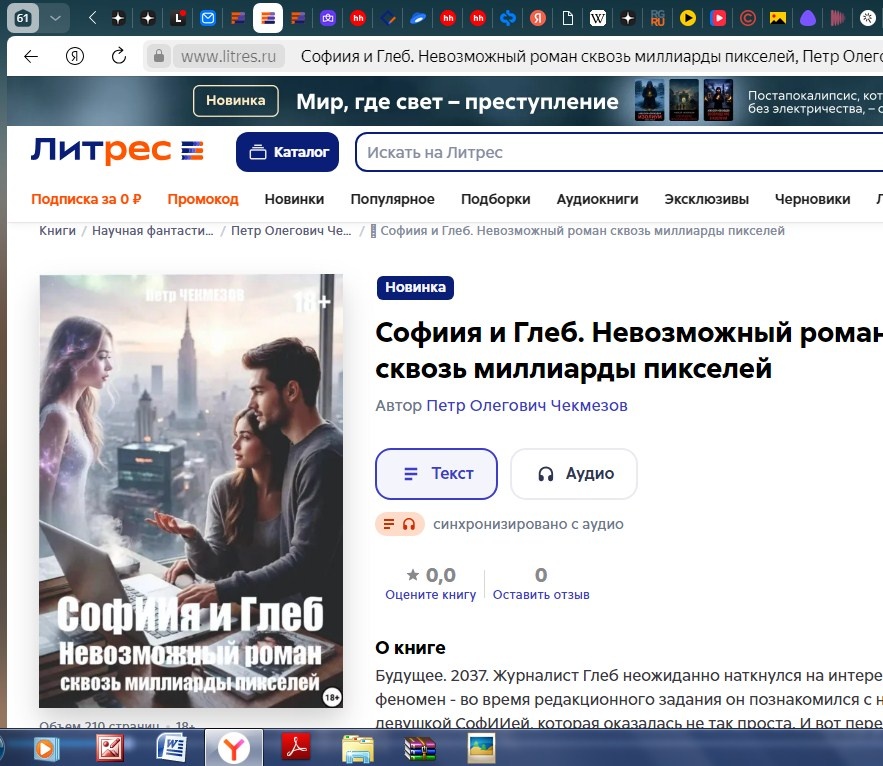Open the Подборки section
This screenshot has height=766, width=883.
496,199
